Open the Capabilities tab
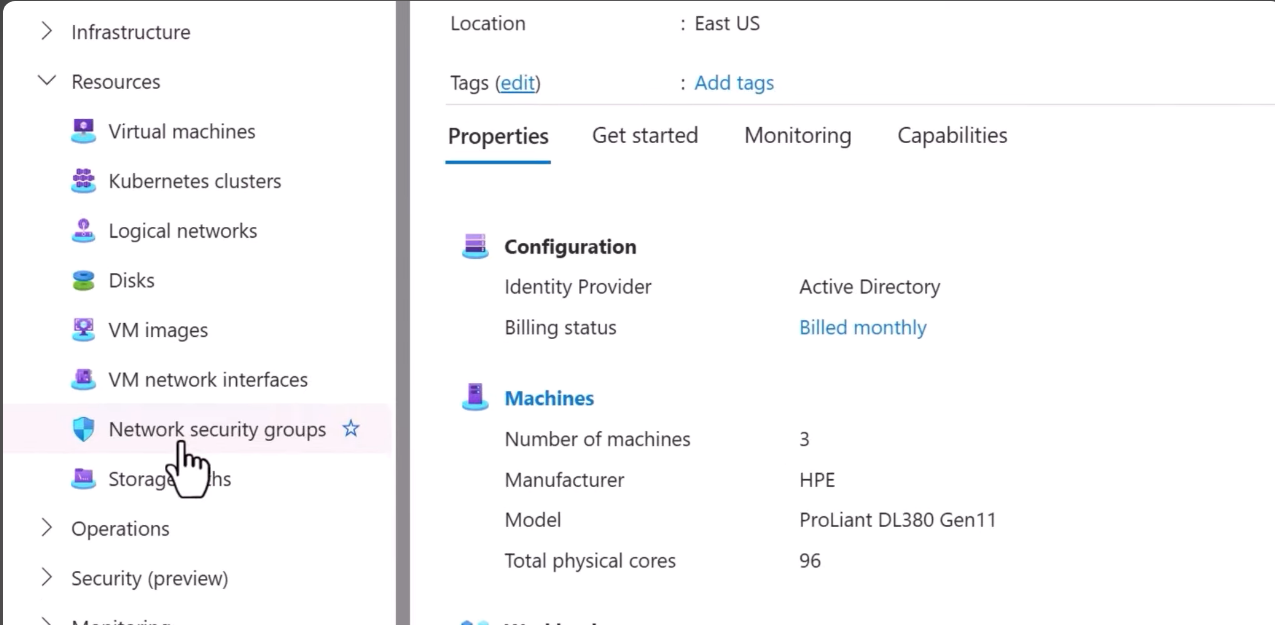The height and width of the screenshot is (625, 1275). click(952, 136)
